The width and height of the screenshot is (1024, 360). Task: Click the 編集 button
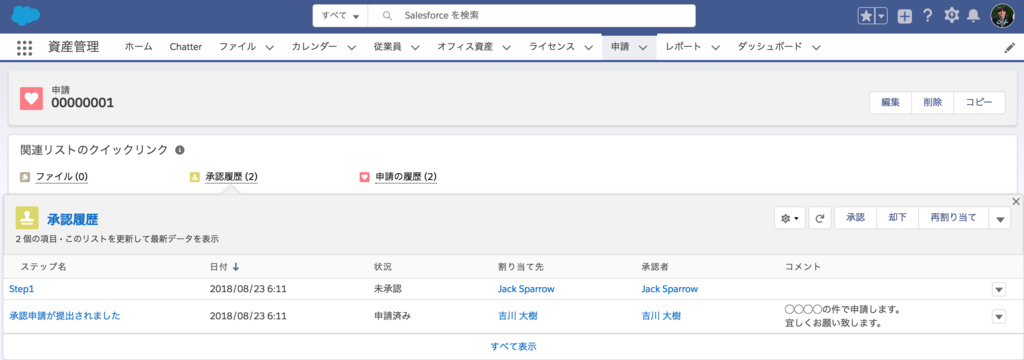[891, 103]
